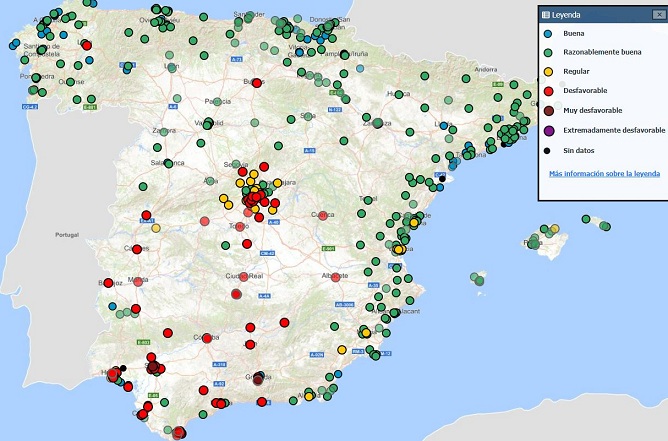Select green station marker at Zamora
Screen dimensions: 668x441
pos(164,130)
